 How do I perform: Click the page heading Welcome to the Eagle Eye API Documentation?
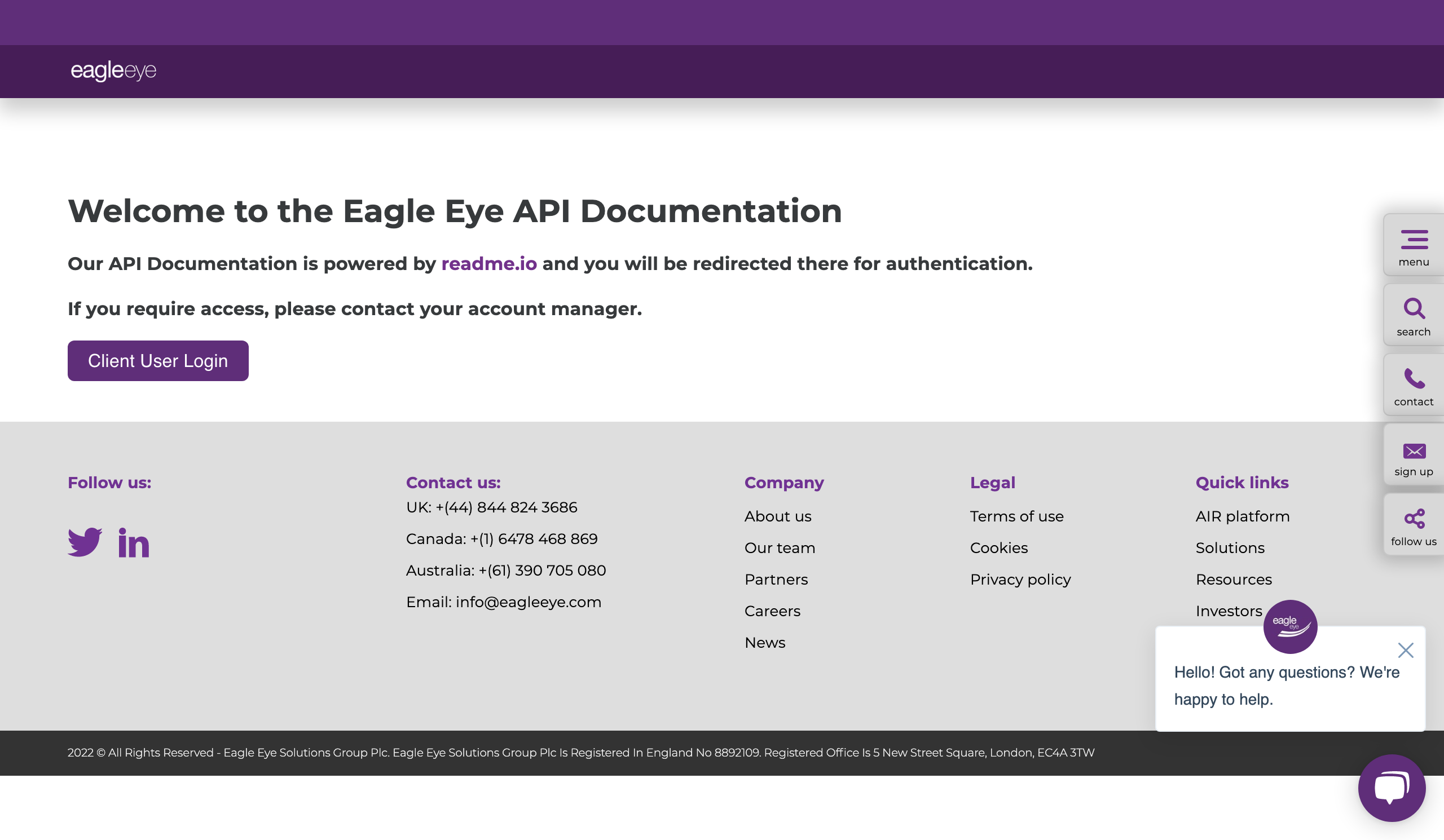click(455, 211)
